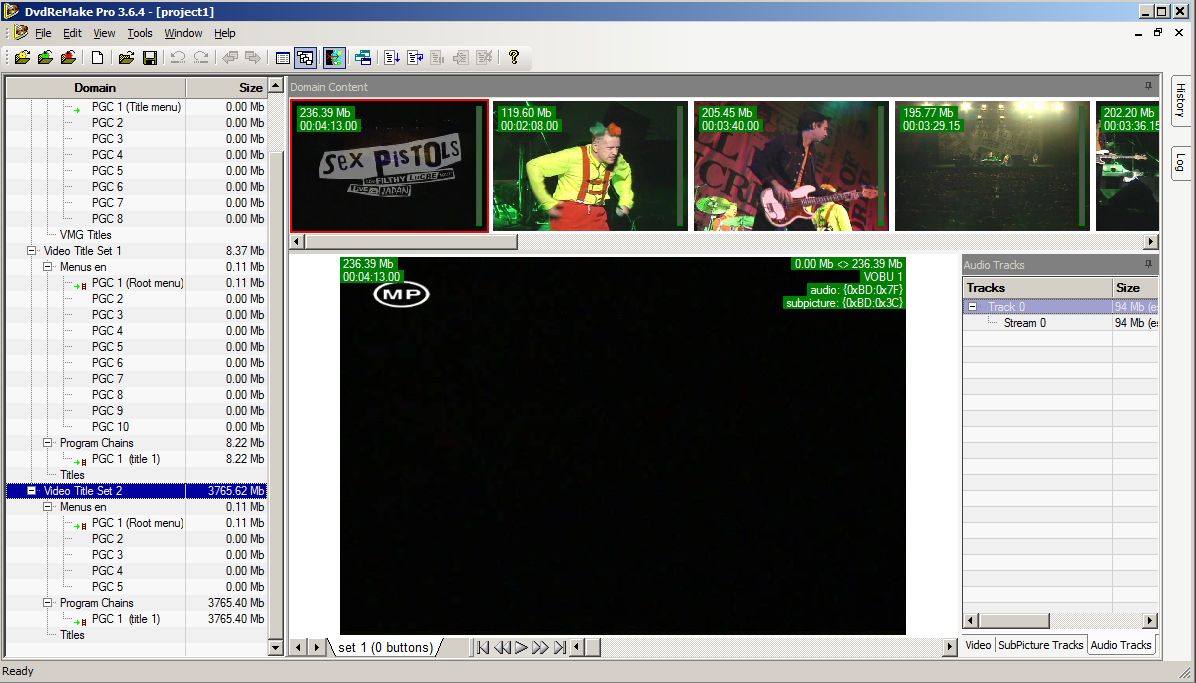Select the 119.60 Mb clown thumbnail

pyautogui.click(x=590, y=166)
